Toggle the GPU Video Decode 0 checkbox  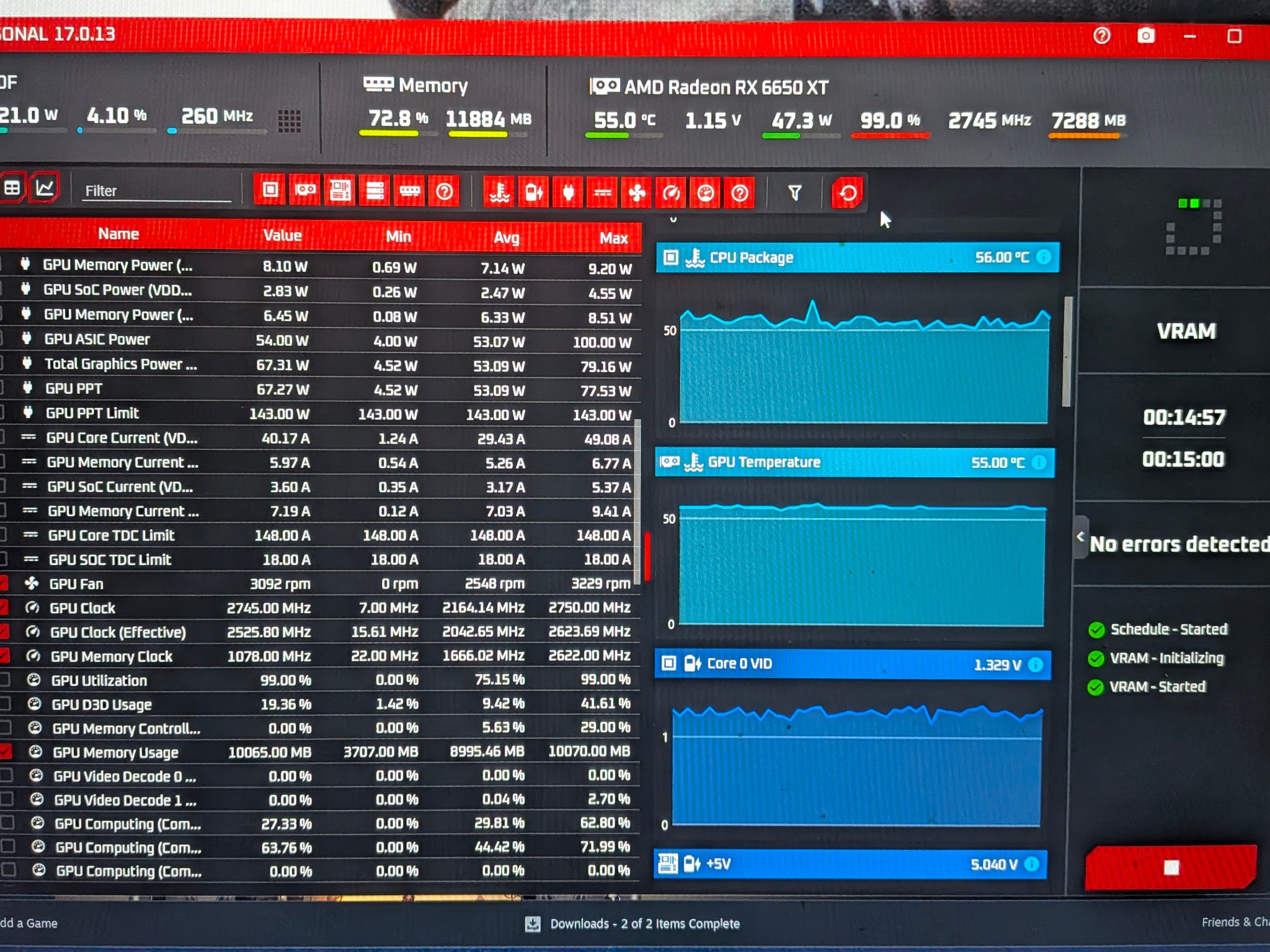click(6, 775)
